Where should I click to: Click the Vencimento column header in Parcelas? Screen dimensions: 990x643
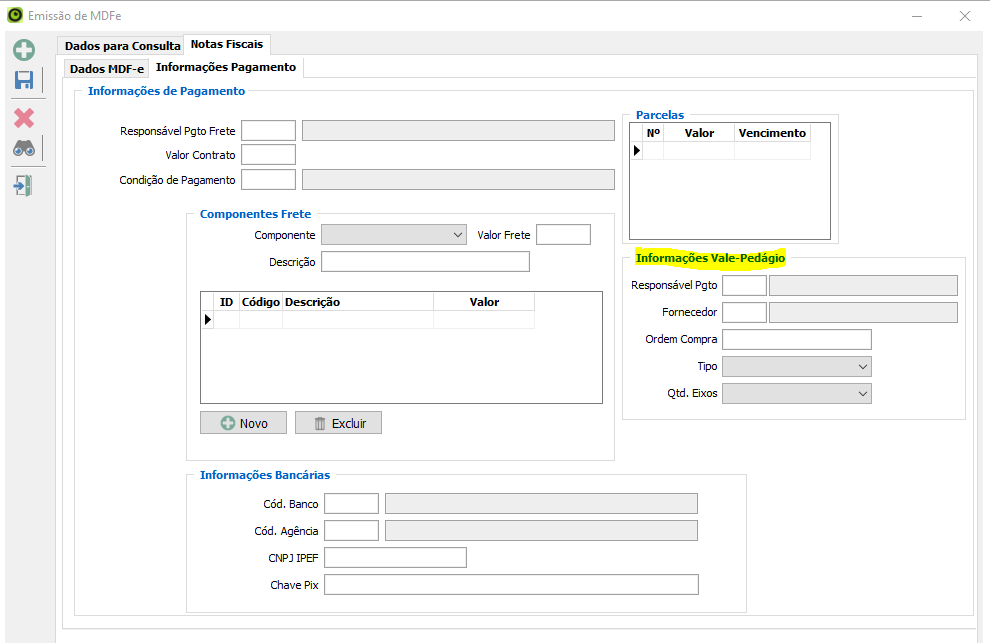[772, 133]
